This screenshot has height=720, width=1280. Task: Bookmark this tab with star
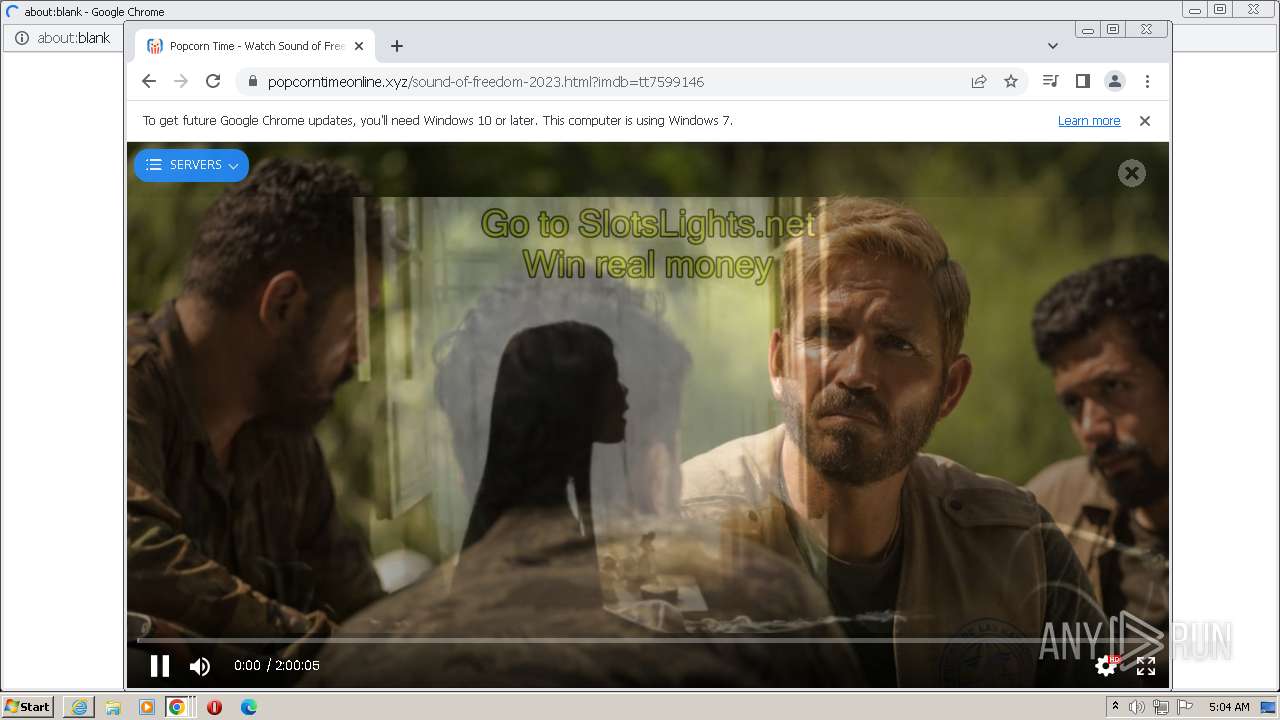1011,82
